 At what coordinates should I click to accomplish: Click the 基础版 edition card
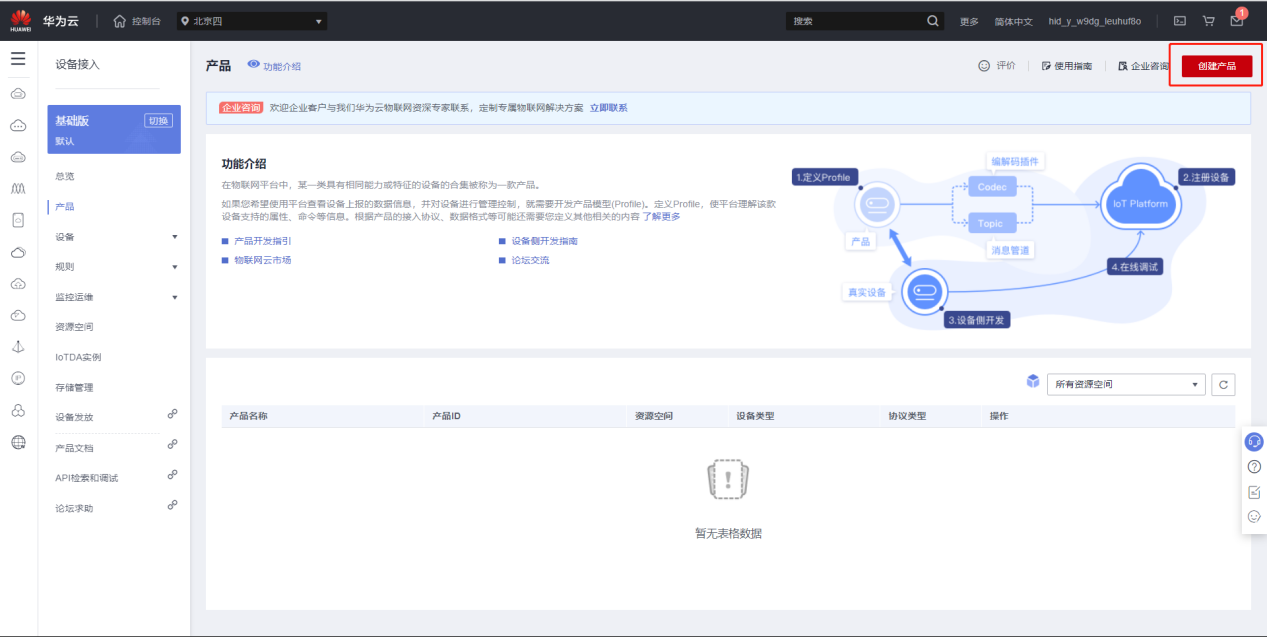pos(114,129)
